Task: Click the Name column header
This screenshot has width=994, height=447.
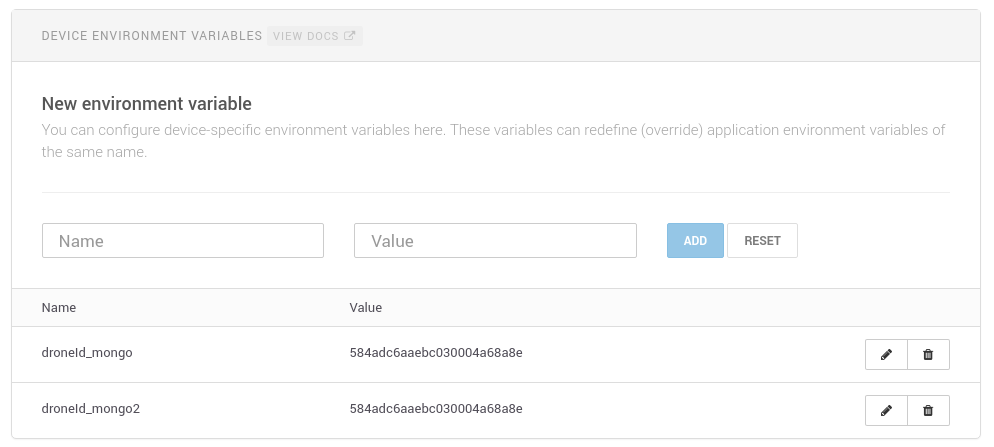Action: pos(59,307)
